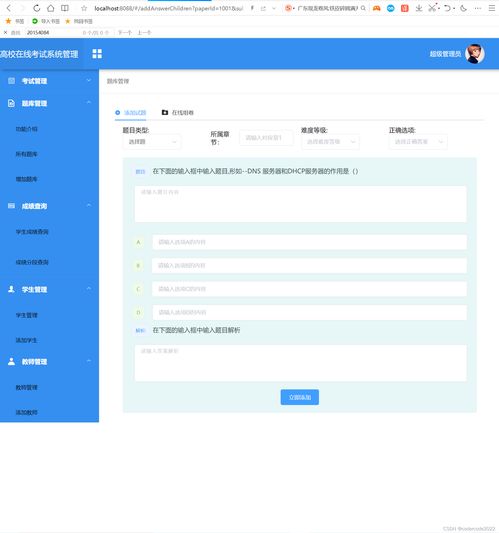The width and height of the screenshot is (499, 533).
Task: Open the admin avatar menu
Action: coord(475,54)
